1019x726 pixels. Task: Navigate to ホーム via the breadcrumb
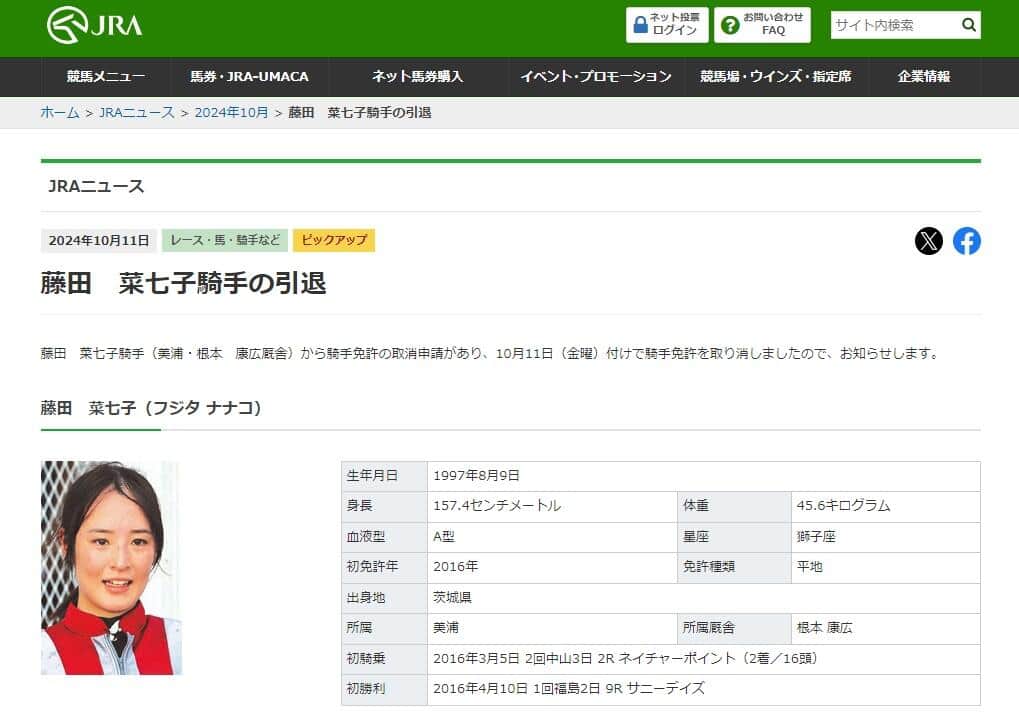point(59,113)
